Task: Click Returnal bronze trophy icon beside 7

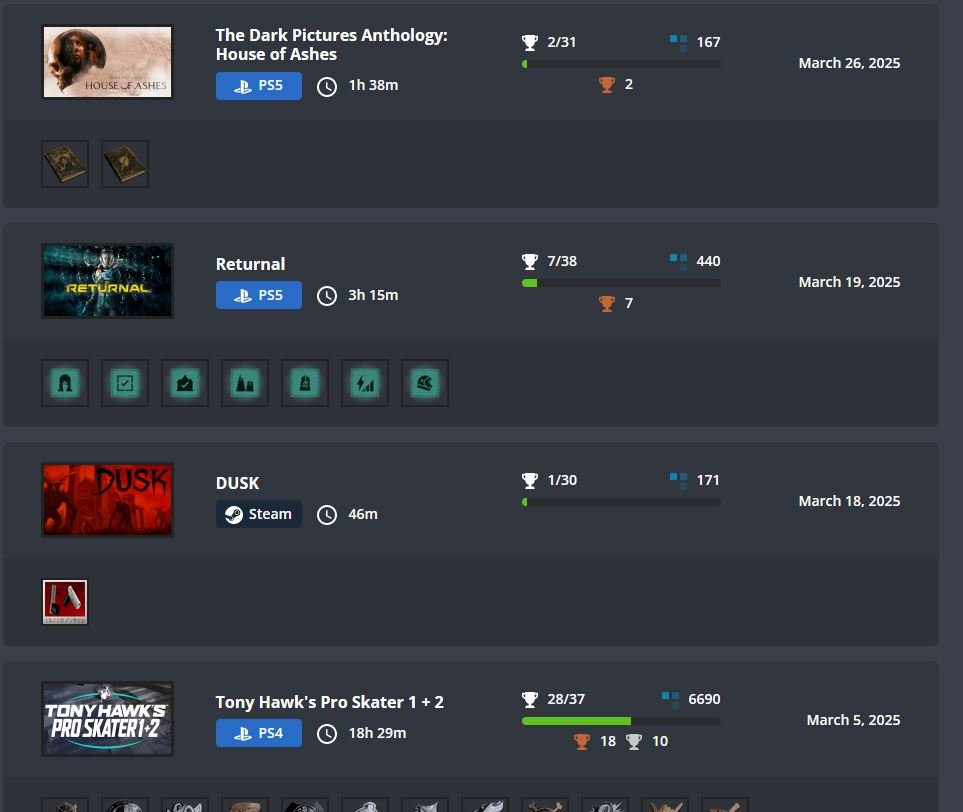Action: pos(607,303)
